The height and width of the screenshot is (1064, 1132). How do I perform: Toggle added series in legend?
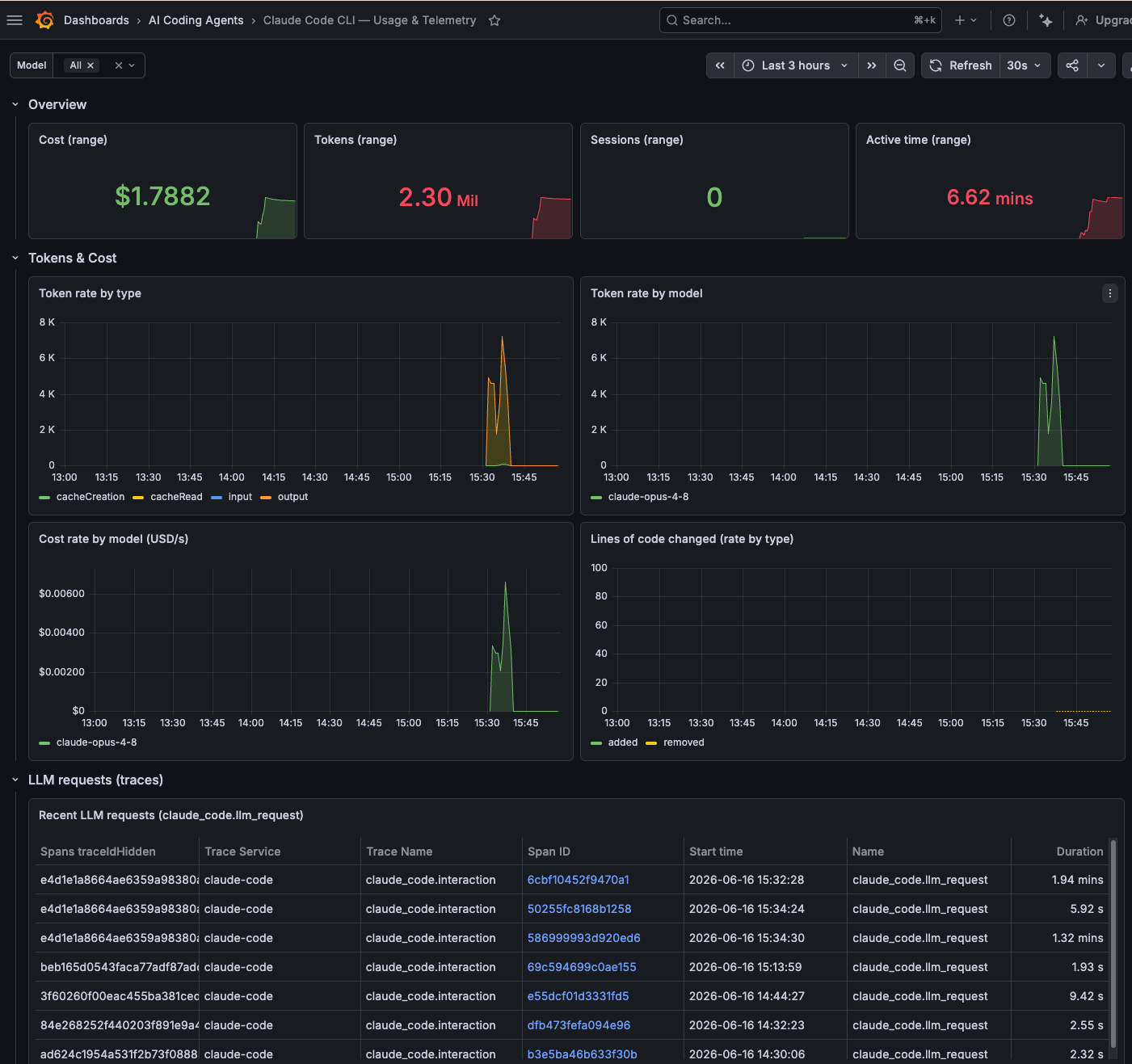click(623, 742)
